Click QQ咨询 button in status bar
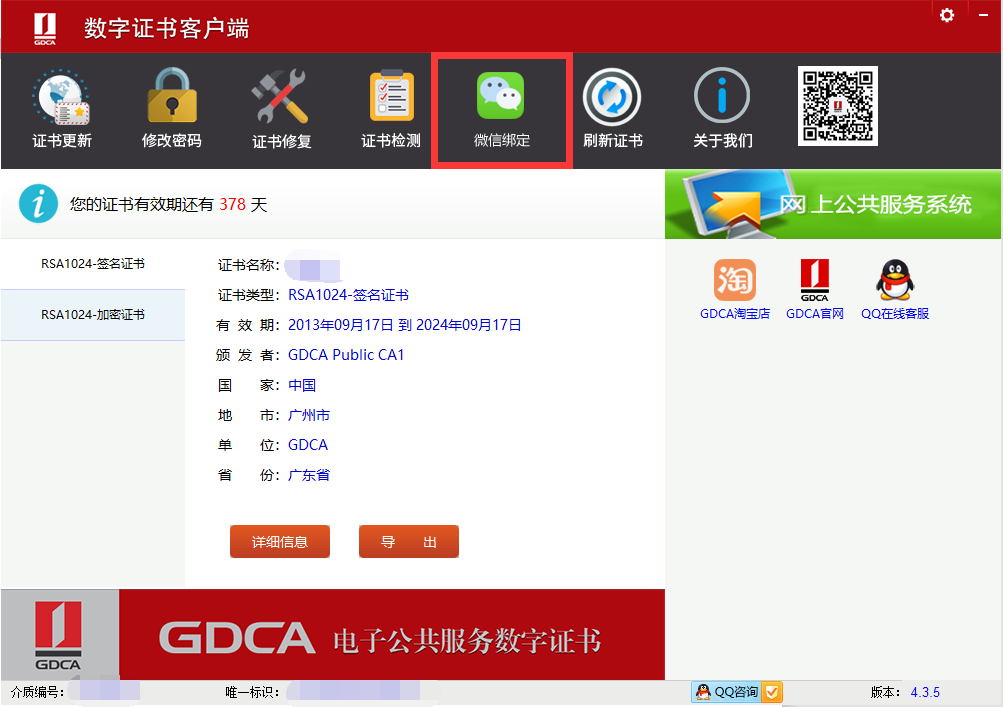This screenshot has width=1003, height=707. (x=727, y=692)
